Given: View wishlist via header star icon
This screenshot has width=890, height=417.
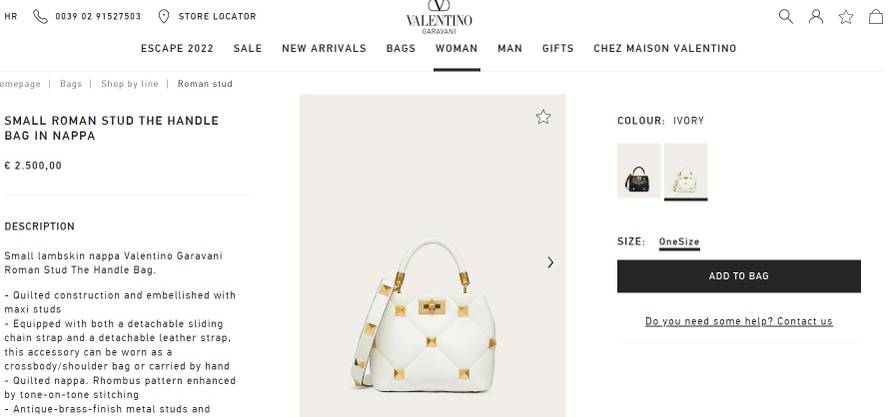Looking at the screenshot, I should pyautogui.click(x=846, y=17).
